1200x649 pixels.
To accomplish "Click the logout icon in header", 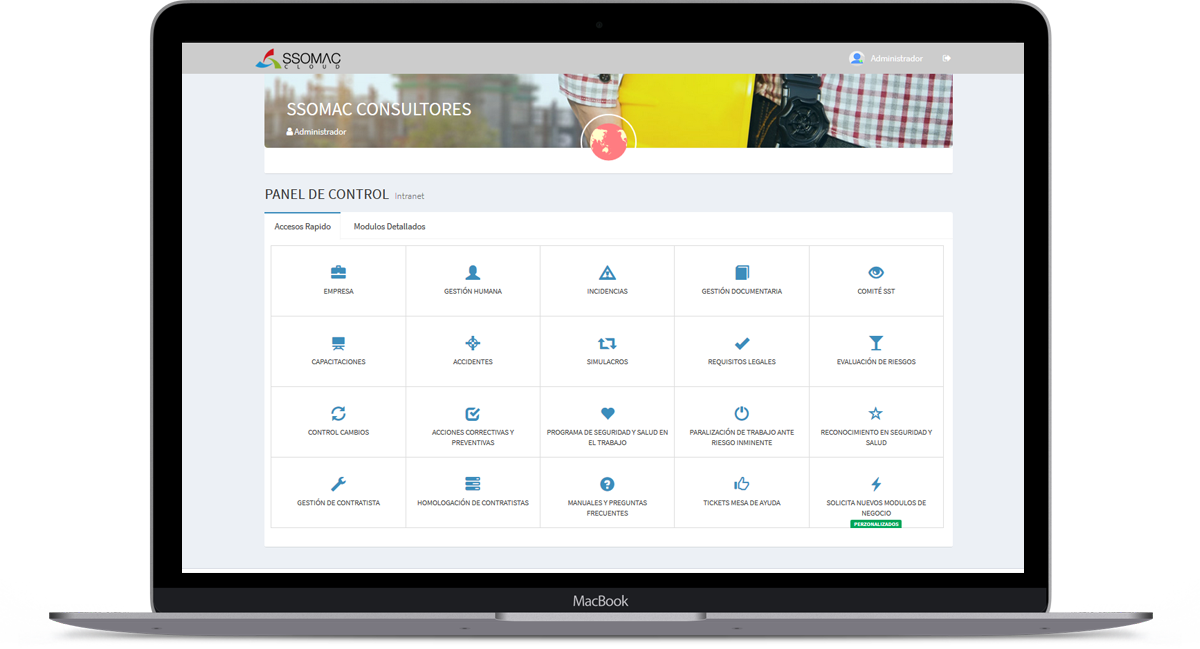I will 946,59.
